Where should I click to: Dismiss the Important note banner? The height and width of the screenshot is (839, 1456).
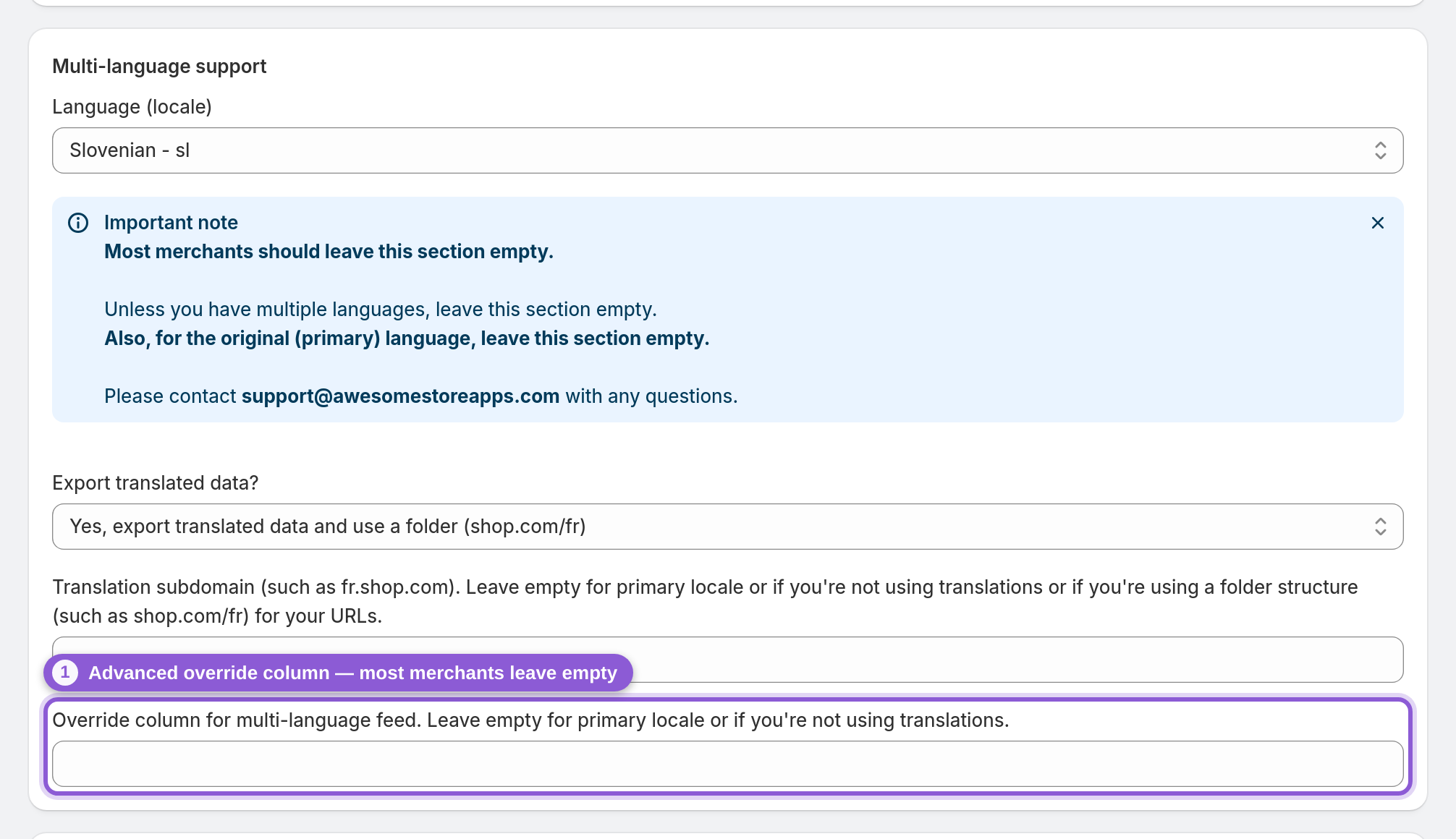tap(1377, 223)
